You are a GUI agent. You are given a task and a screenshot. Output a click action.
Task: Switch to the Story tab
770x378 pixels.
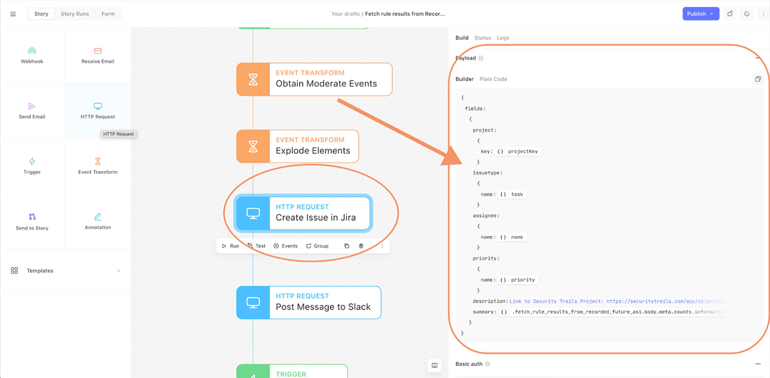tap(41, 14)
